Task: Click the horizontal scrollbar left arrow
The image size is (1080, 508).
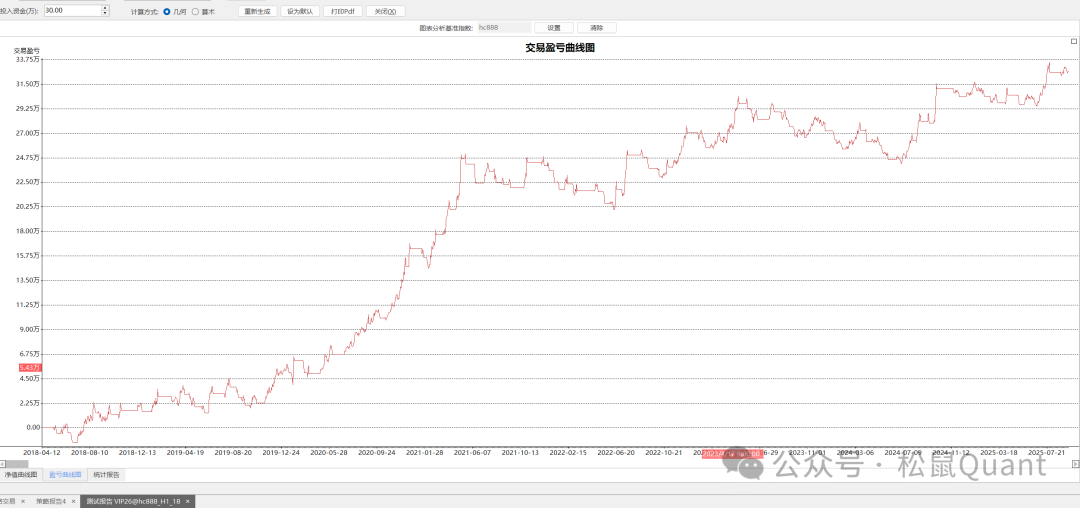Action: pos(3,463)
